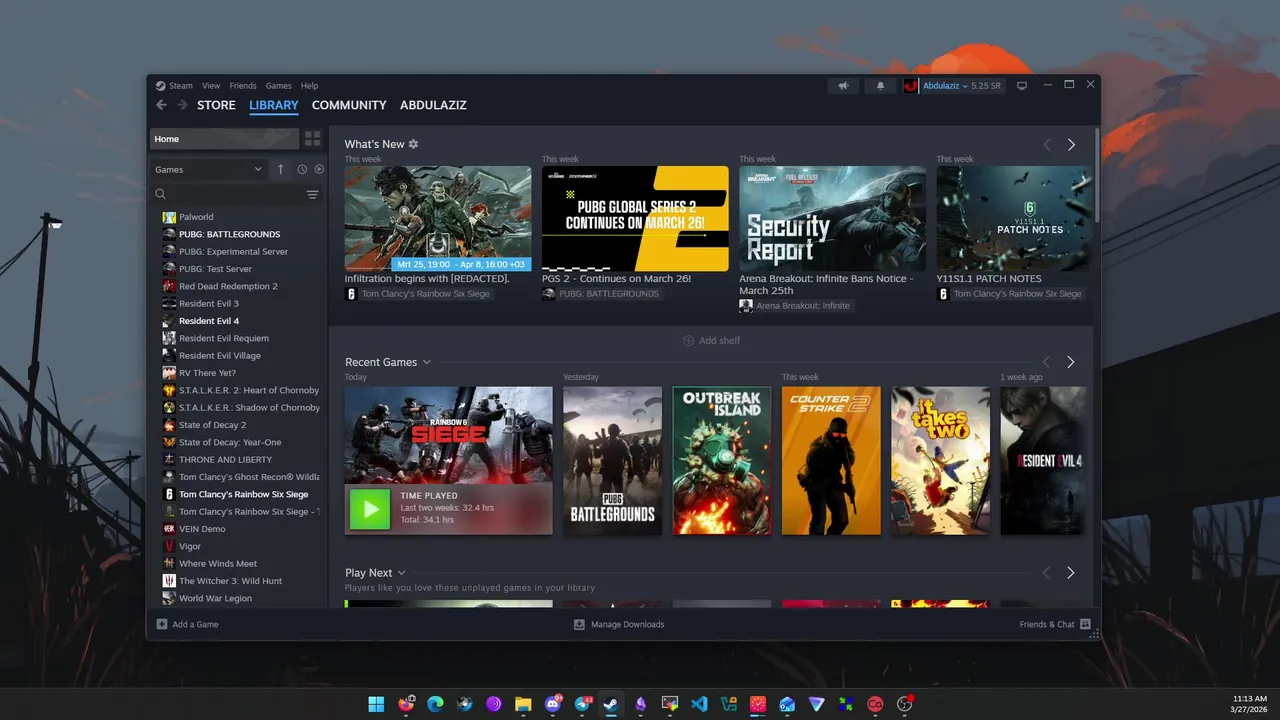This screenshot has height=720, width=1280.
Task: Open the ABDULAZIZ profile tab
Action: pos(433,105)
